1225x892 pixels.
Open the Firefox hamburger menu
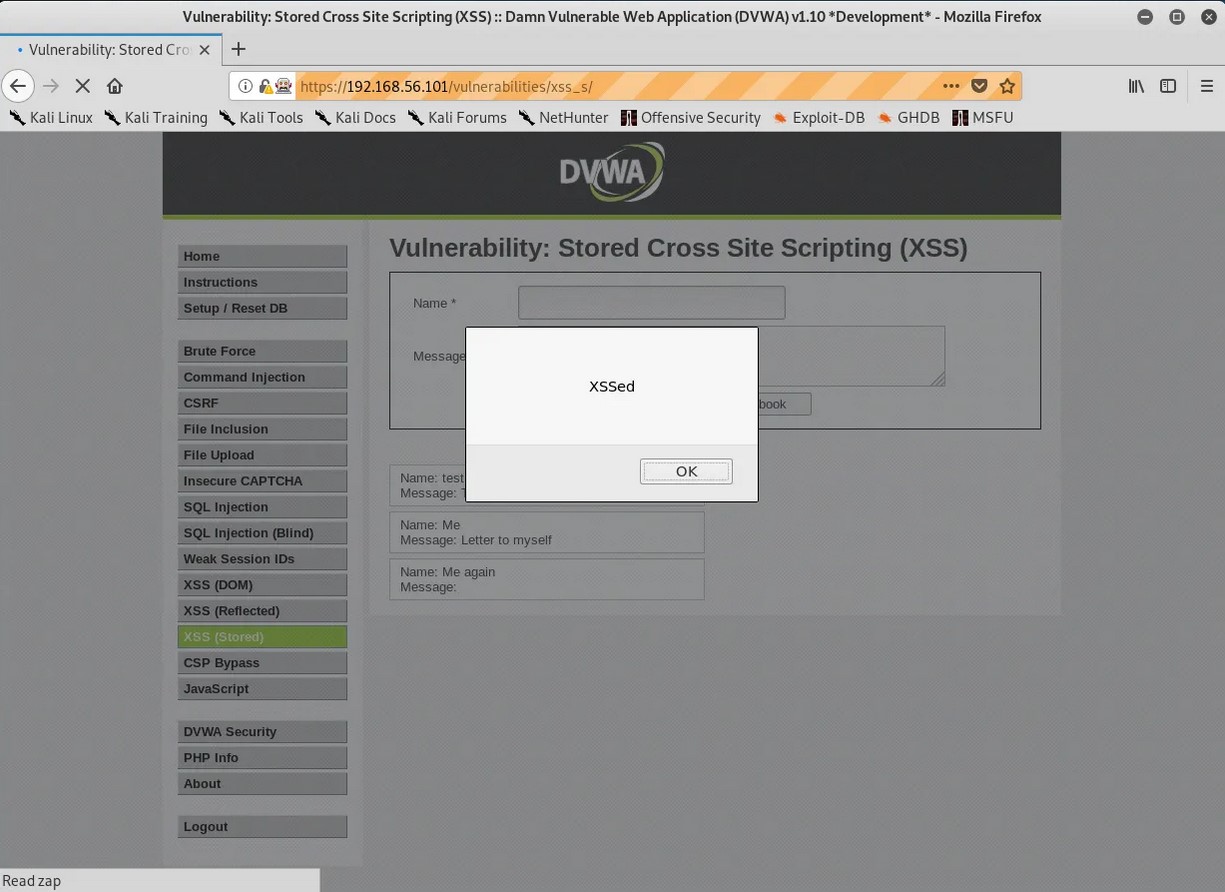point(1207,86)
